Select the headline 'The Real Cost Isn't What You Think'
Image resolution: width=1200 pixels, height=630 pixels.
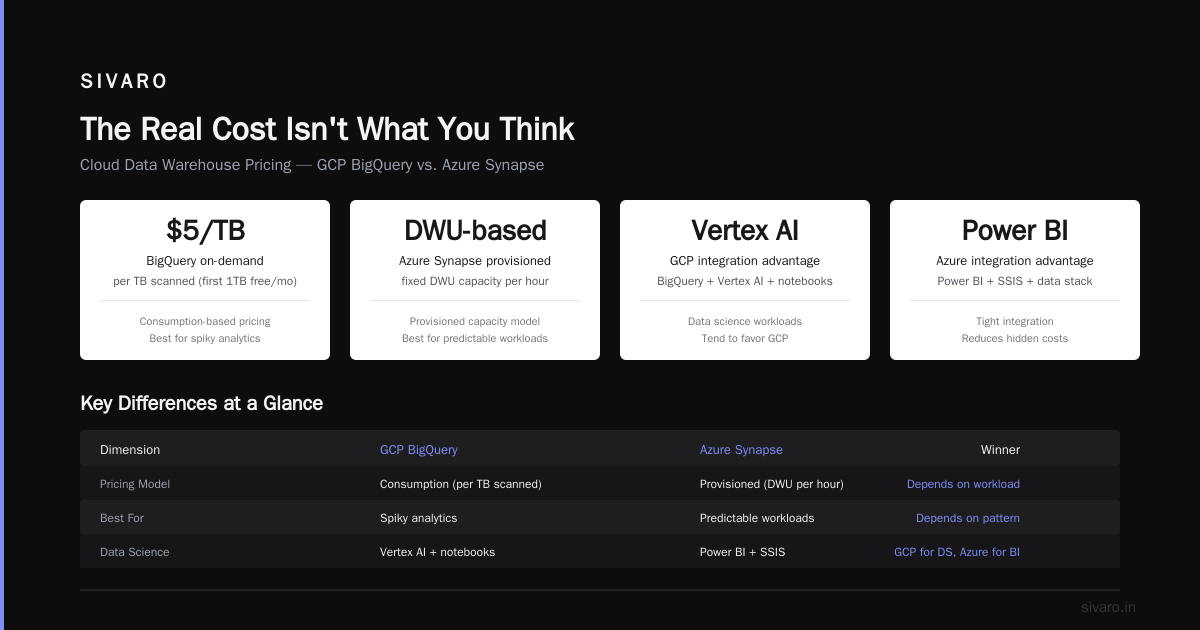(x=327, y=129)
